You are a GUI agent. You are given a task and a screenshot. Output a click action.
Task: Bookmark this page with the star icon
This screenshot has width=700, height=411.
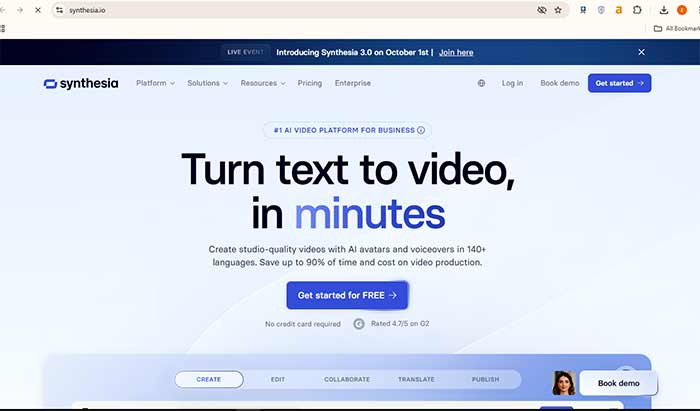(558, 10)
